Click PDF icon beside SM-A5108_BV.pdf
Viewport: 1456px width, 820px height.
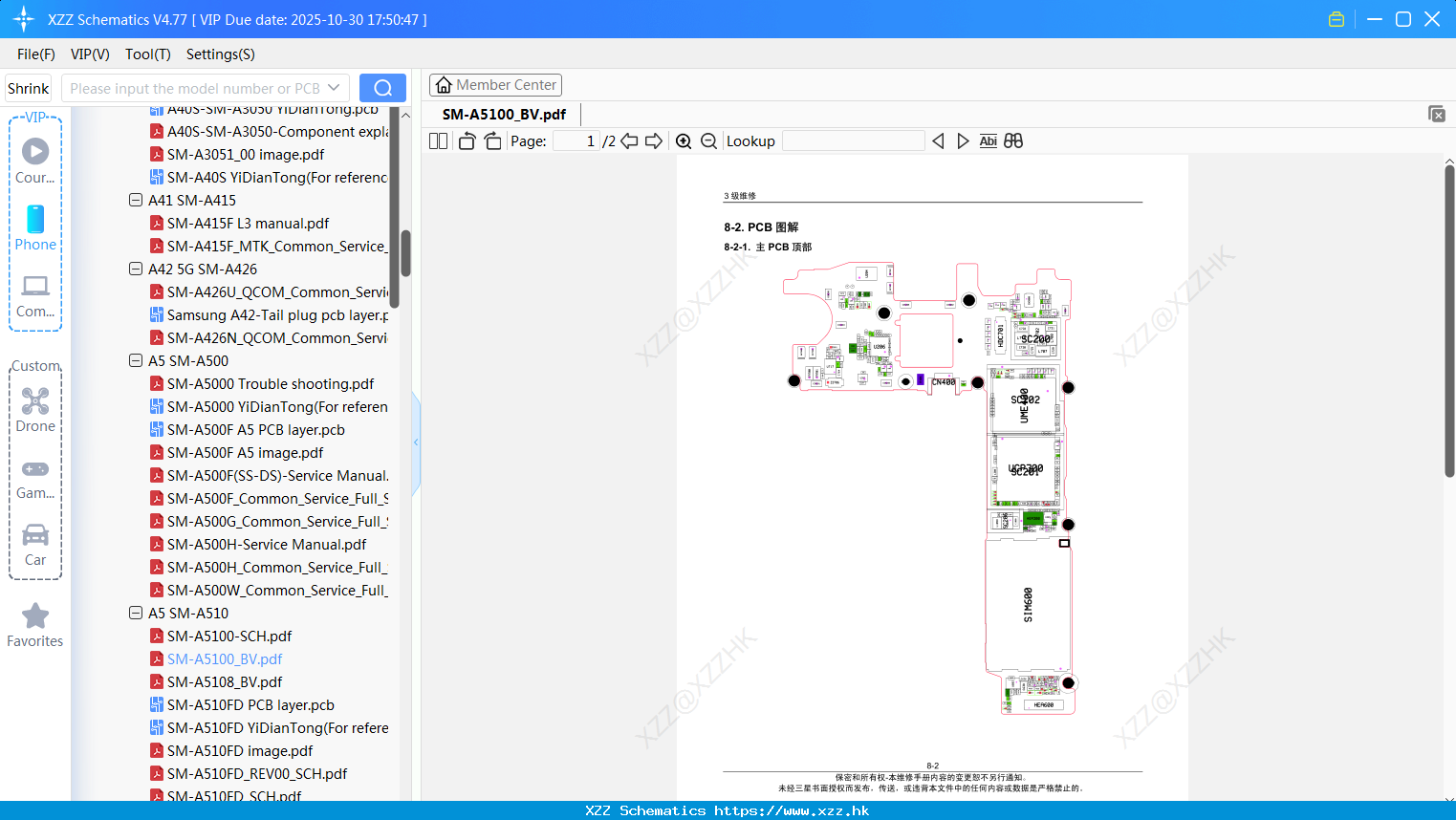coord(157,682)
